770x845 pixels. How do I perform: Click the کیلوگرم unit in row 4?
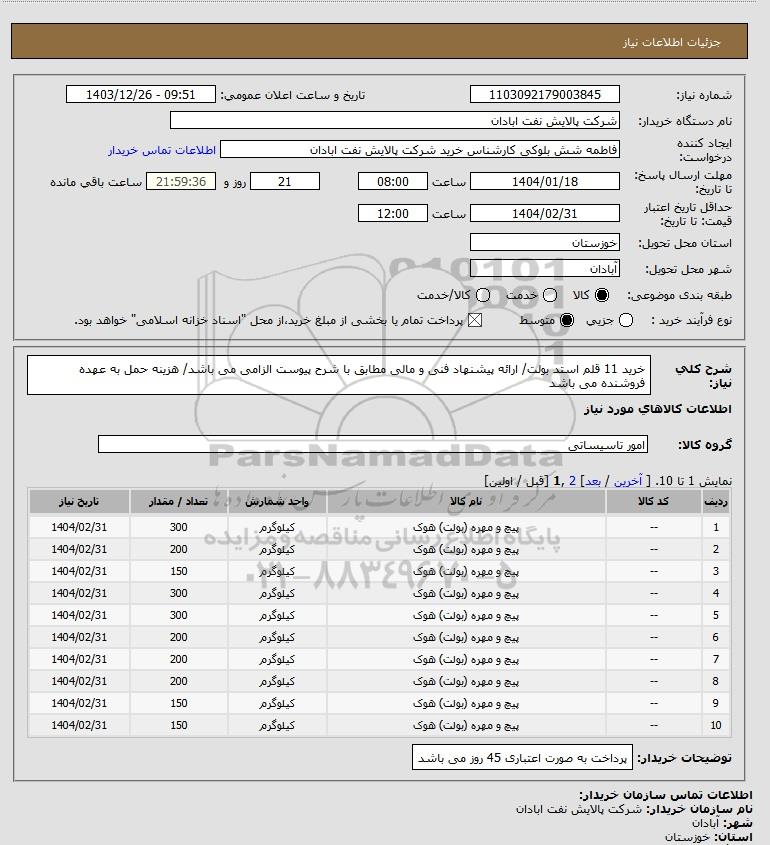(277, 593)
